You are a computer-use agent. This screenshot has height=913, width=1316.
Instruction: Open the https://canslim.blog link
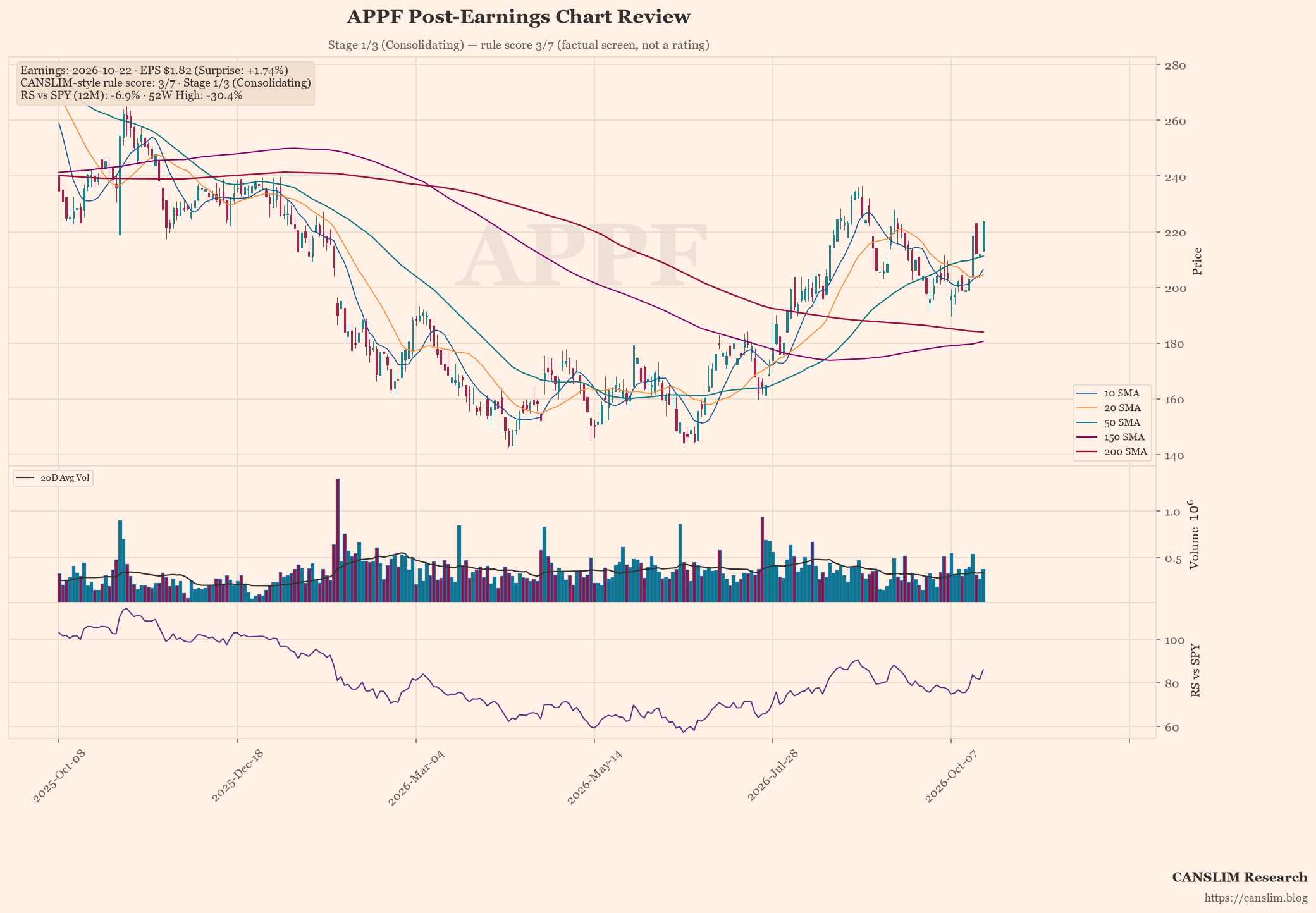[x=1255, y=898]
